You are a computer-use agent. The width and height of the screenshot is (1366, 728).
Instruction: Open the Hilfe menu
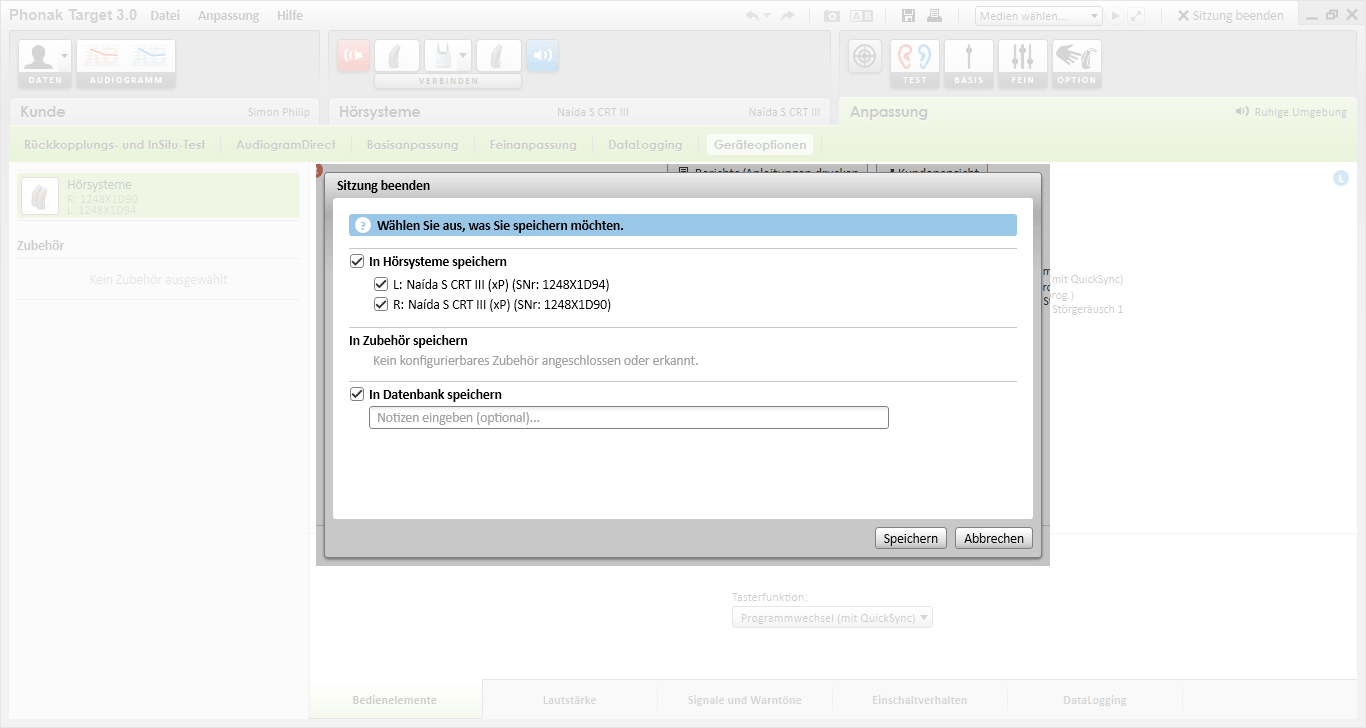point(290,15)
